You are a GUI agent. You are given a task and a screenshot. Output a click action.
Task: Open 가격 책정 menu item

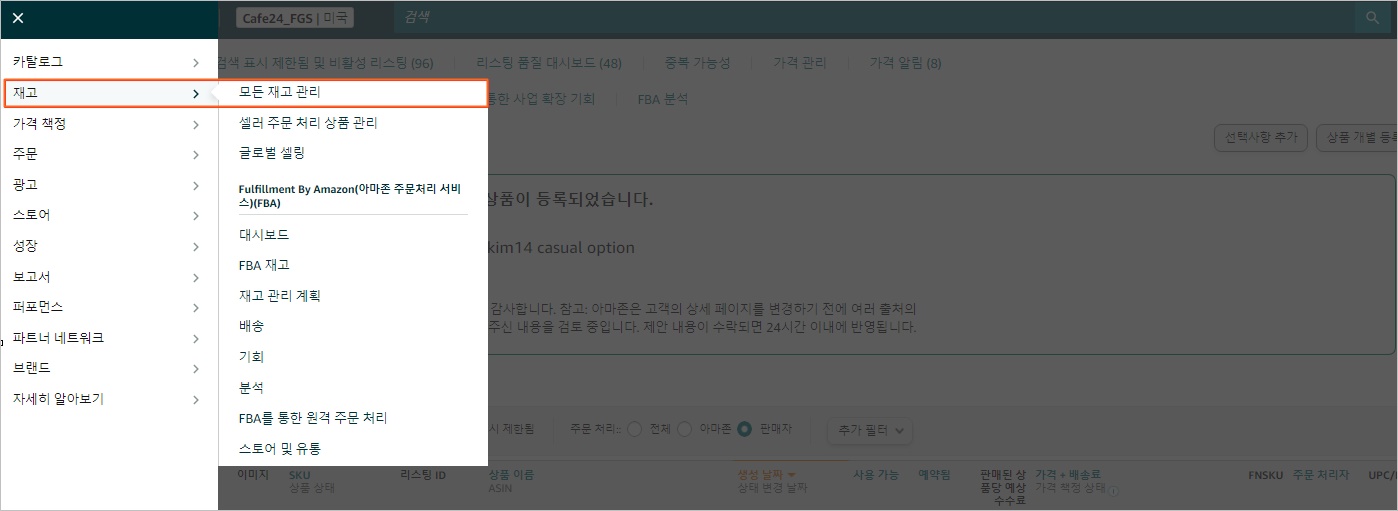(x=39, y=123)
